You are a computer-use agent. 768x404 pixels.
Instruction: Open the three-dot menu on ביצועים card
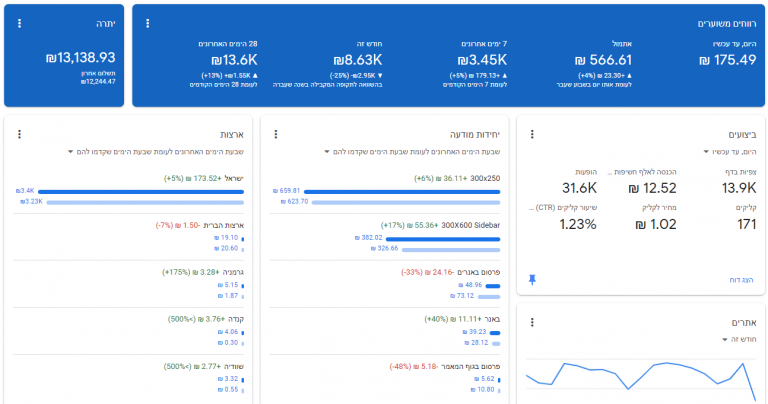tap(532, 134)
